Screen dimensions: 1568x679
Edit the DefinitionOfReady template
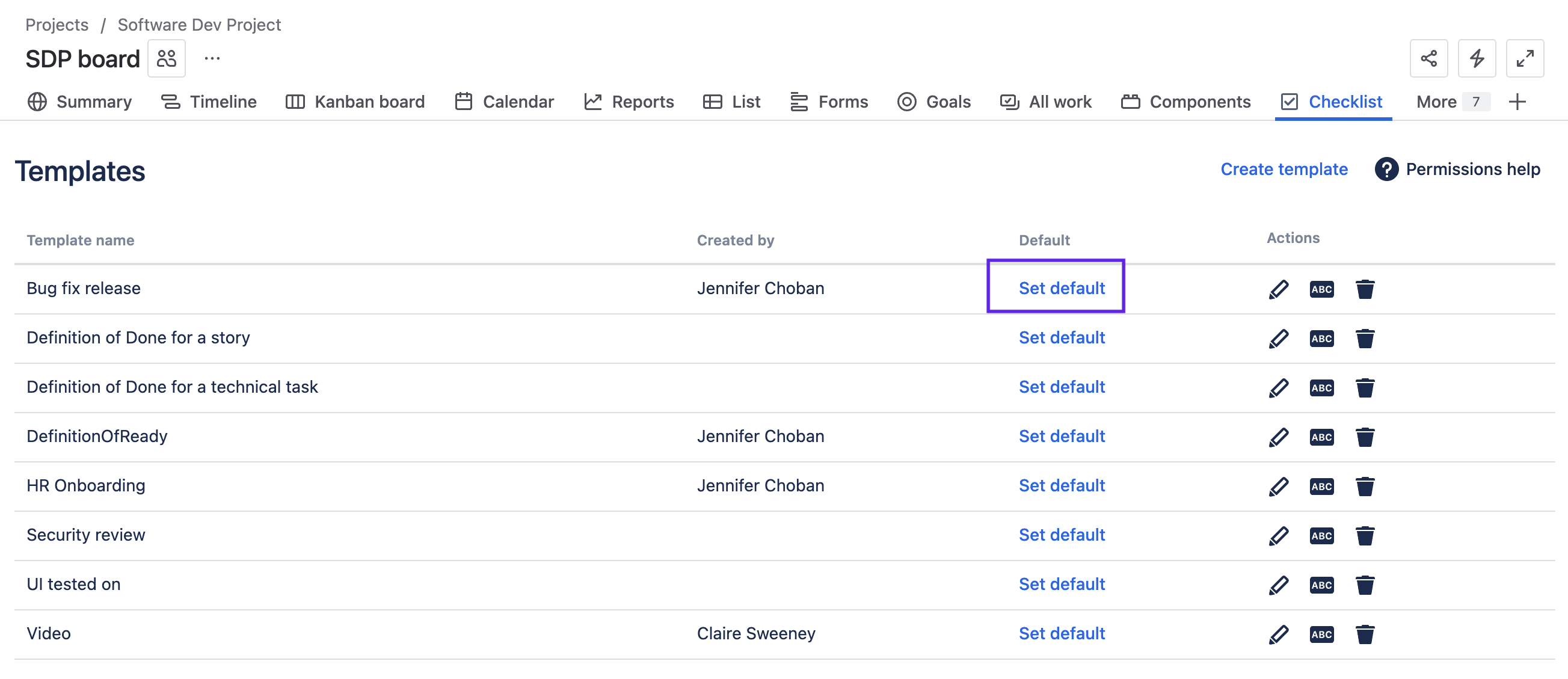(1278, 437)
